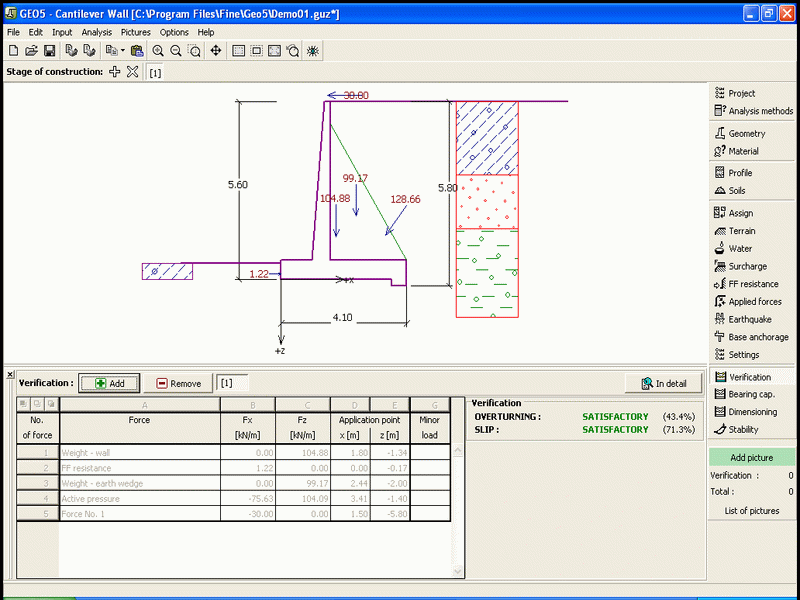Select the Pan view arrows tool
Viewport: 800px width, 600px height.
[216, 50]
